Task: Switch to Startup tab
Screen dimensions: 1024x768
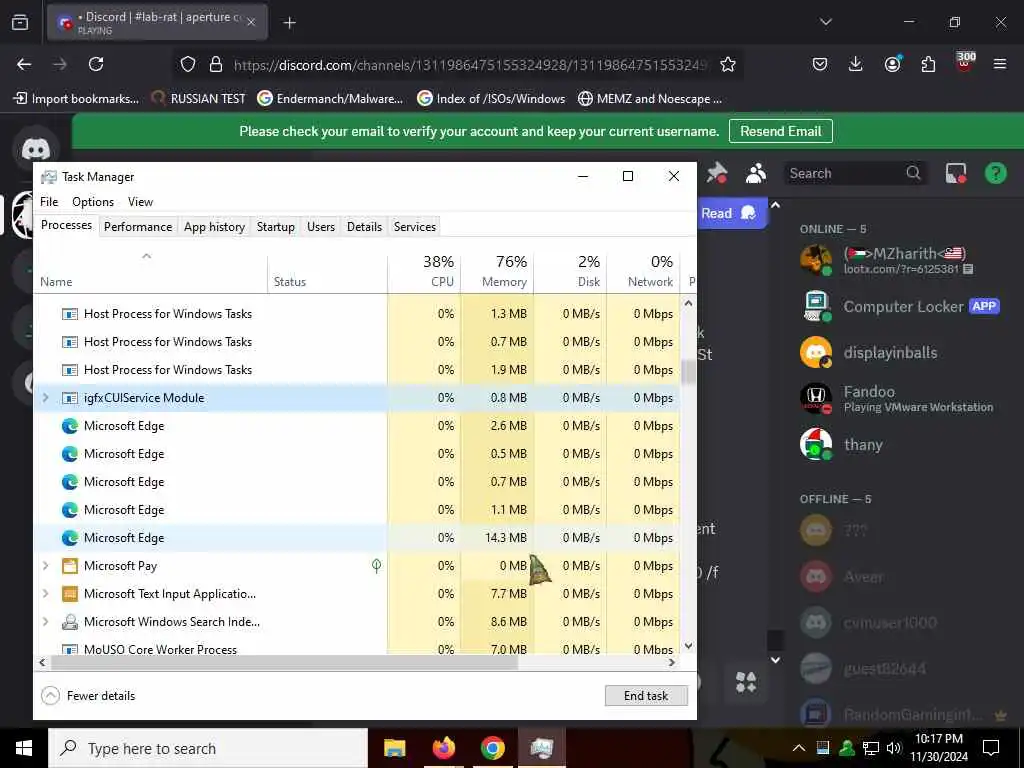Action: point(276,227)
